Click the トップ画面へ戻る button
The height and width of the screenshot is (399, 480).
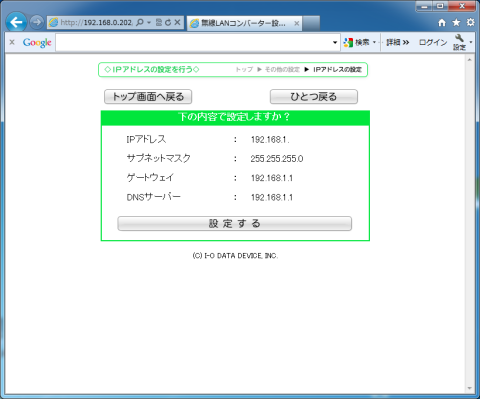click(x=148, y=97)
